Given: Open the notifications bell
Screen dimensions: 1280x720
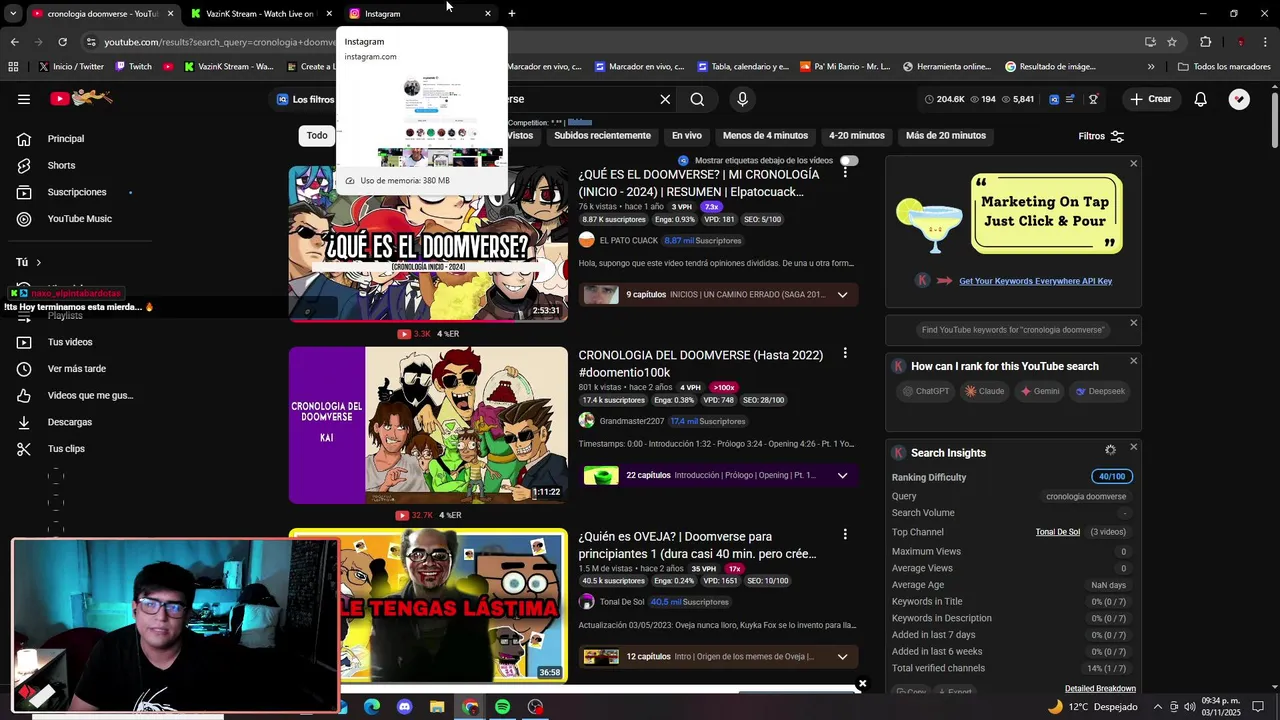Looking at the screenshot, I should 1200,99.
